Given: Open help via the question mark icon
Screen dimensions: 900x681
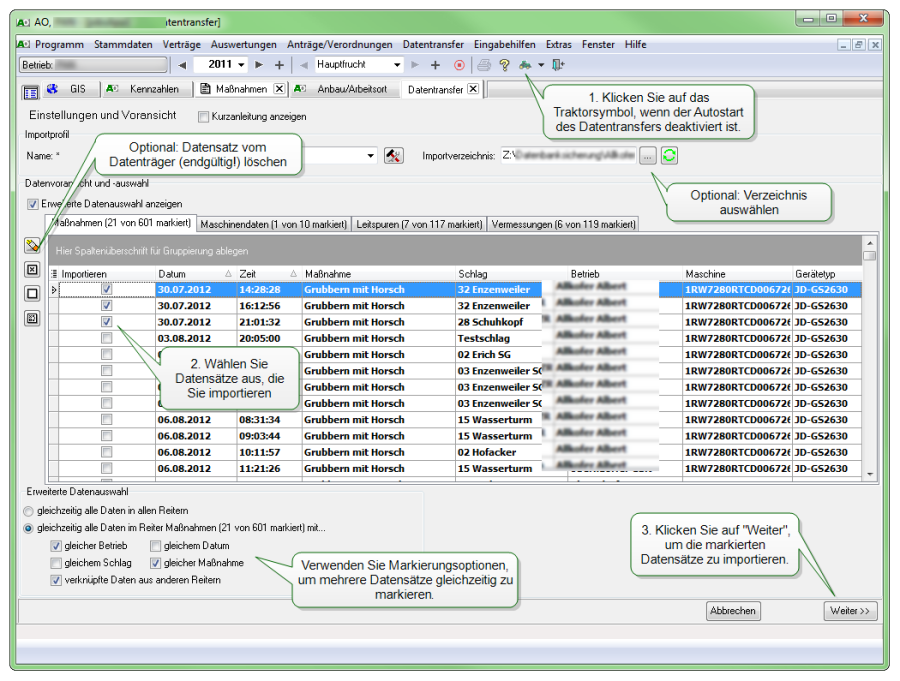Looking at the screenshot, I should click(x=504, y=64).
